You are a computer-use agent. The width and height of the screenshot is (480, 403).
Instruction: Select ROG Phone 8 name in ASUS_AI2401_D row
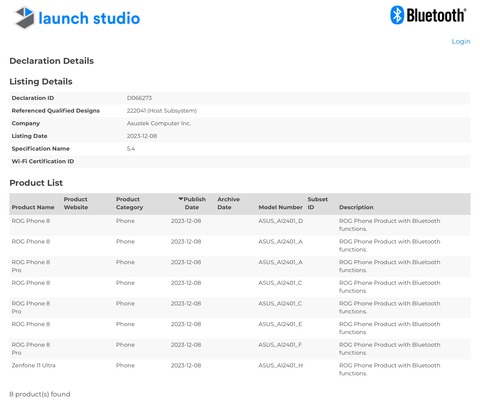31,221
